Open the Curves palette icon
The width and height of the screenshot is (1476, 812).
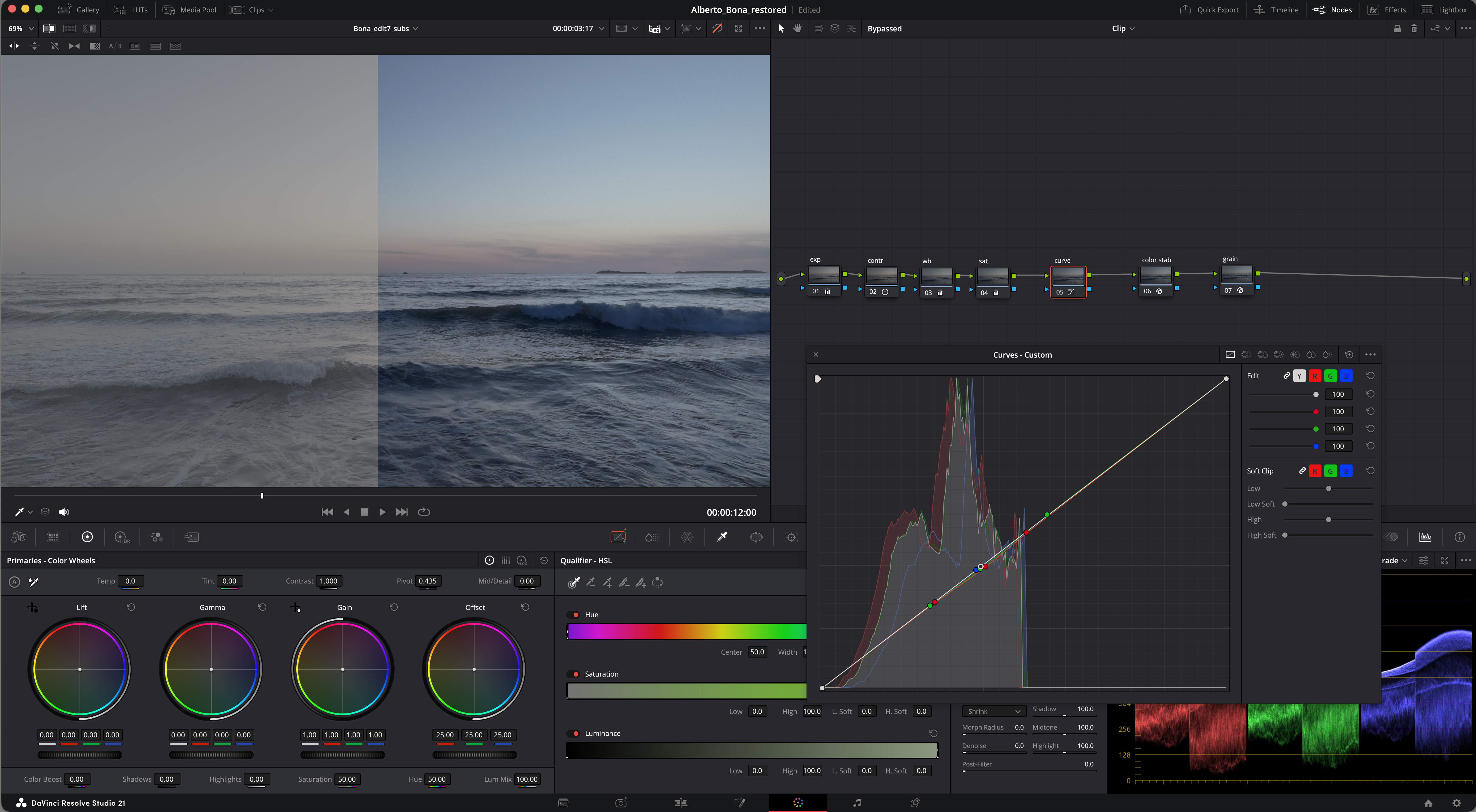point(618,537)
